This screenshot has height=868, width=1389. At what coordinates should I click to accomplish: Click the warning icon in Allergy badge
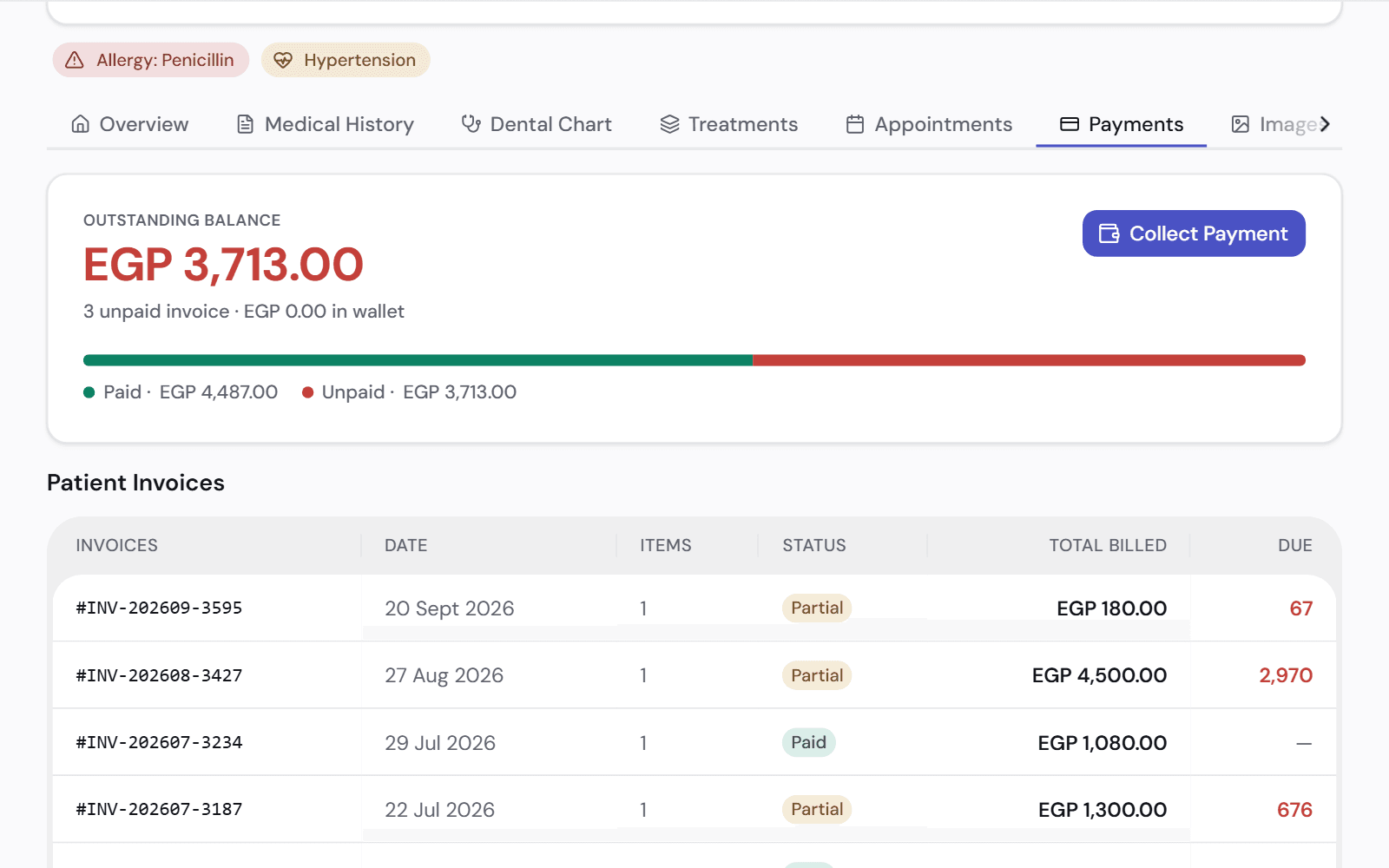75,60
